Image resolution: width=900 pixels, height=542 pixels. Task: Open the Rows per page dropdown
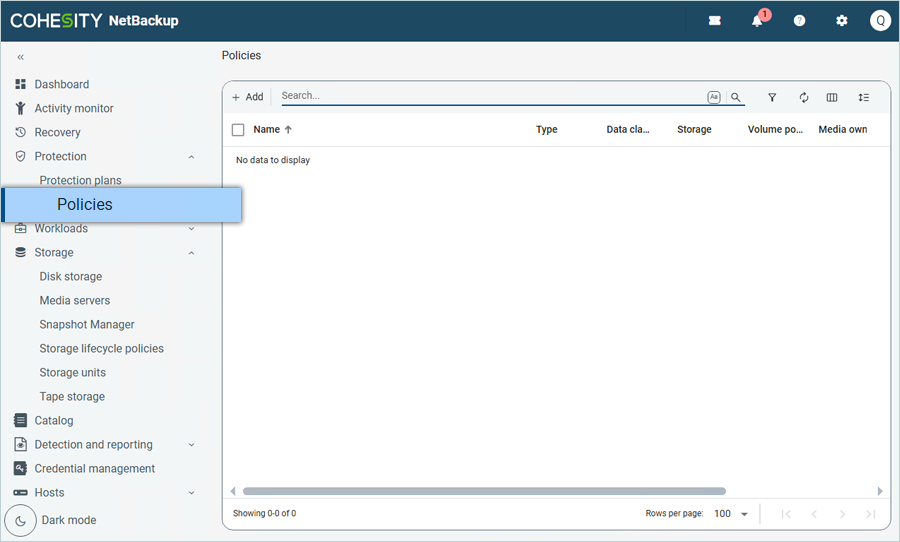733,514
